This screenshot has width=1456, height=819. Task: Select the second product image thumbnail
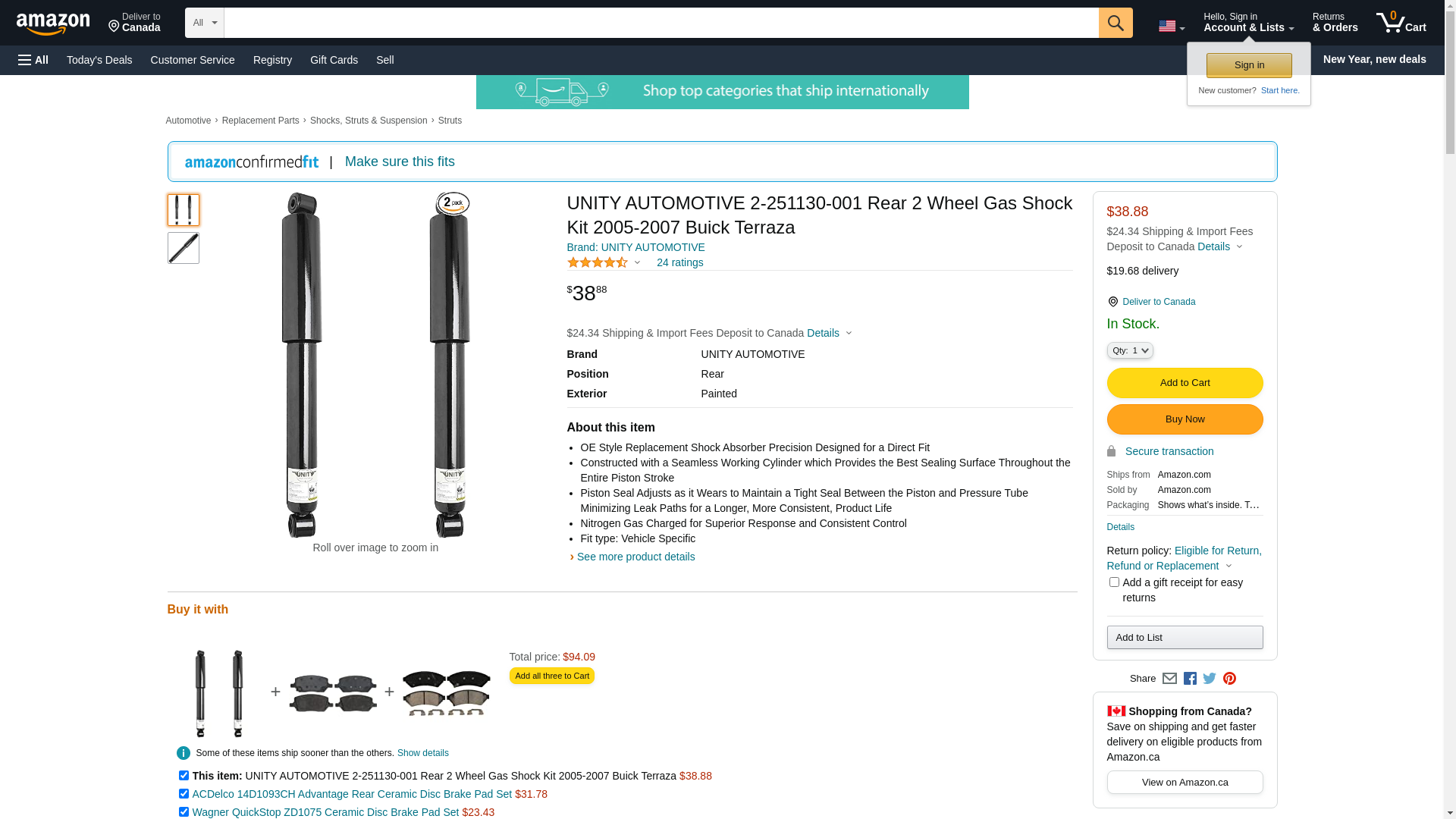click(x=184, y=248)
